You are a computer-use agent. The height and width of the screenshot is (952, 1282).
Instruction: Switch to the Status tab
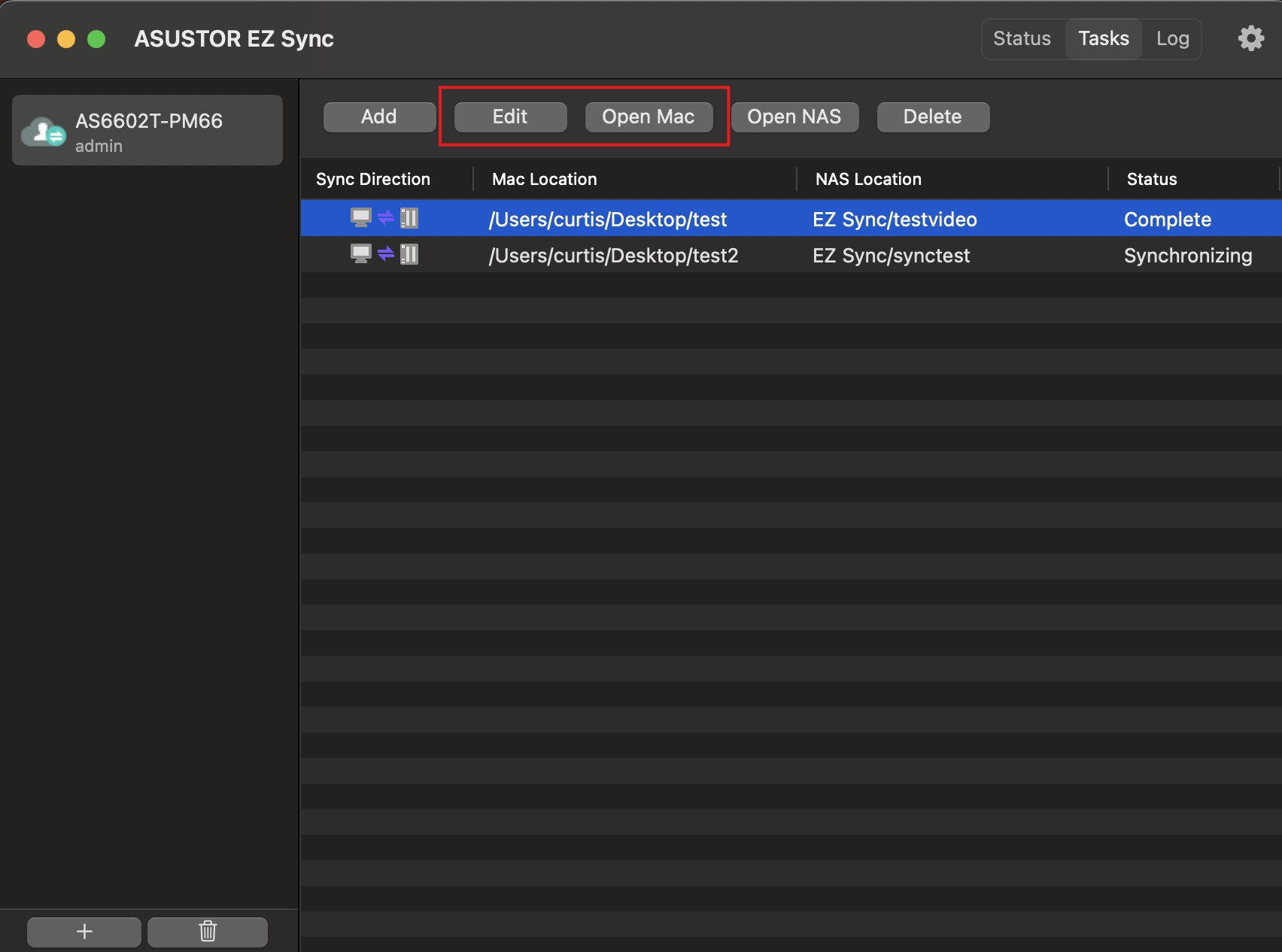pyautogui.click(x=1022, y=38)
